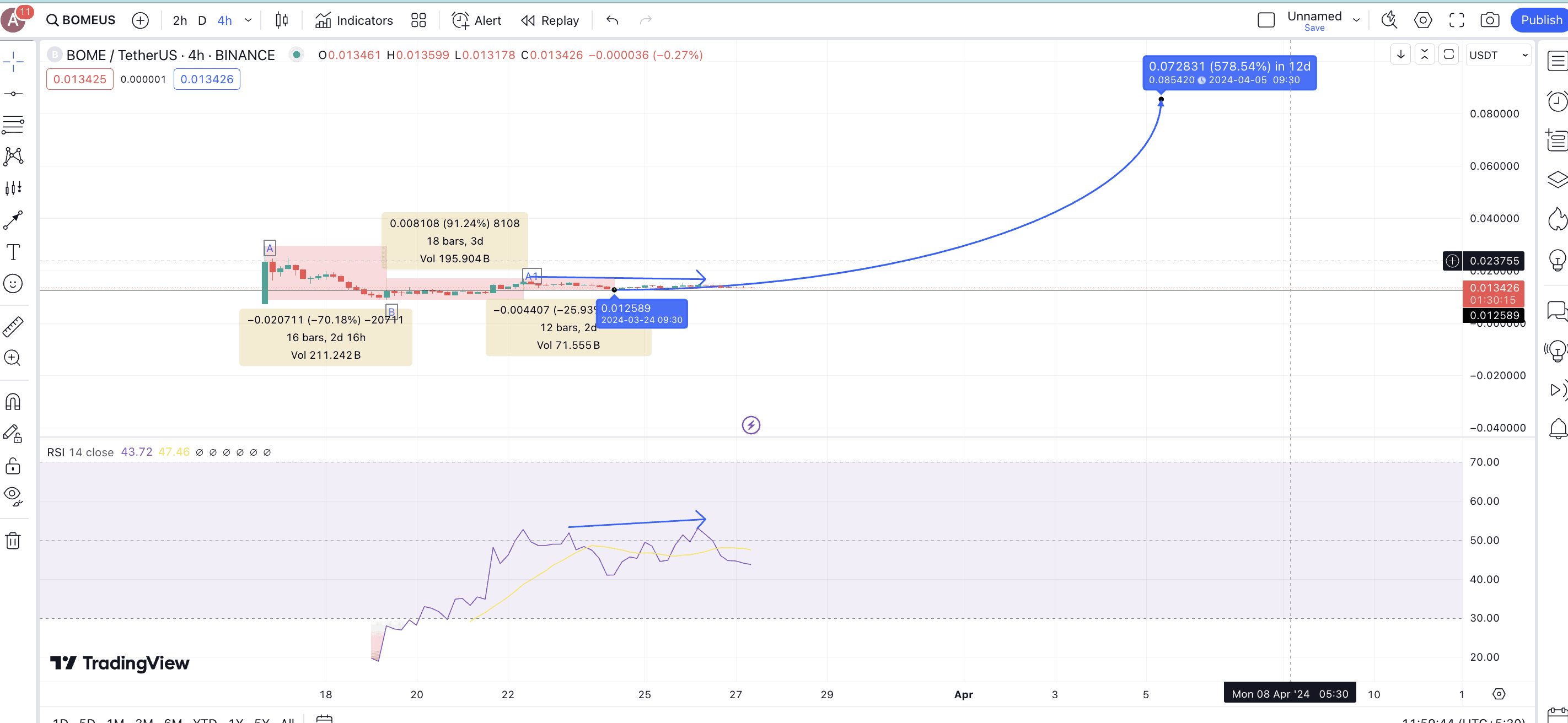Open the candlestick chart style picker
The height and width of the screenshot is (723, 1568).
click(x=281, y=21)
